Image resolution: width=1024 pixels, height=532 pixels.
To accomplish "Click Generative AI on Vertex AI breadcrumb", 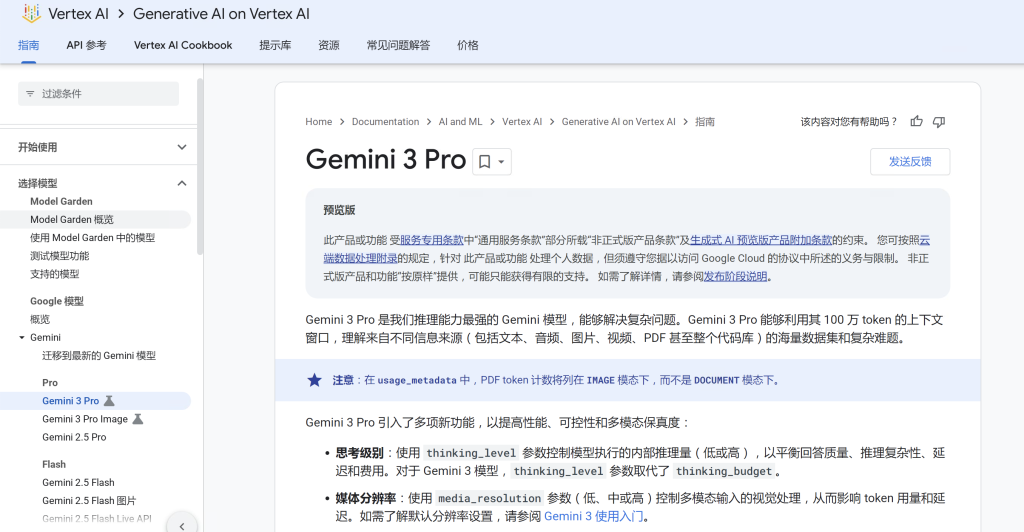I will (618, 121).
